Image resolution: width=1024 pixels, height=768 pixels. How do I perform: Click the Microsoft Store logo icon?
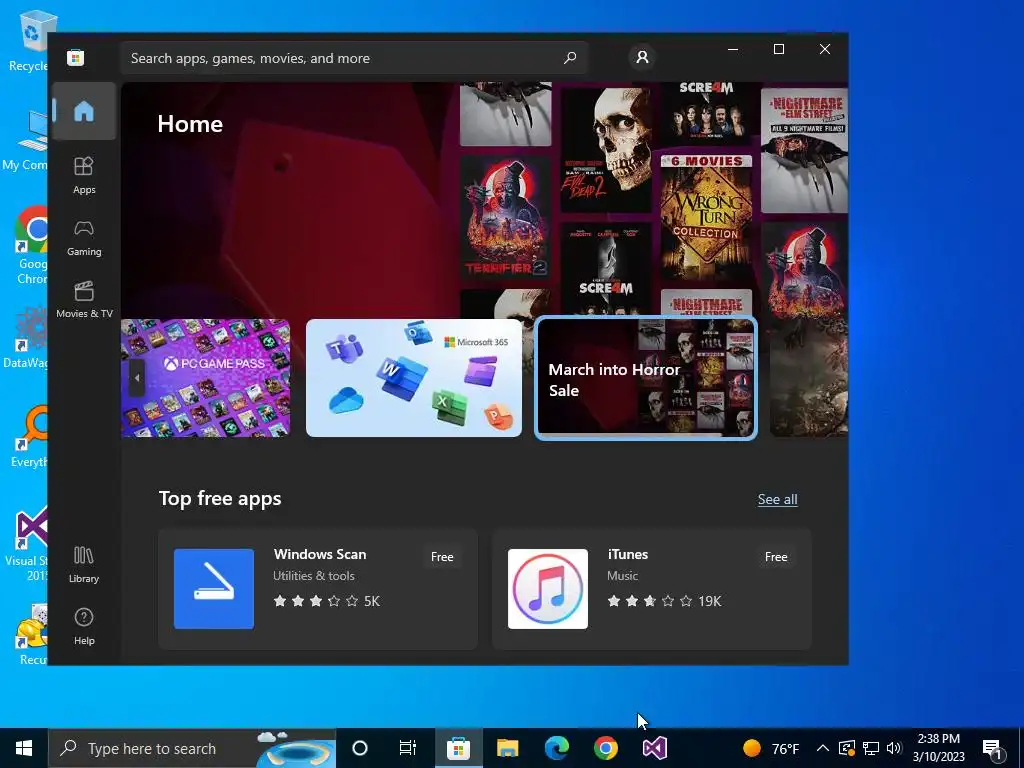[x=76, y=57]
